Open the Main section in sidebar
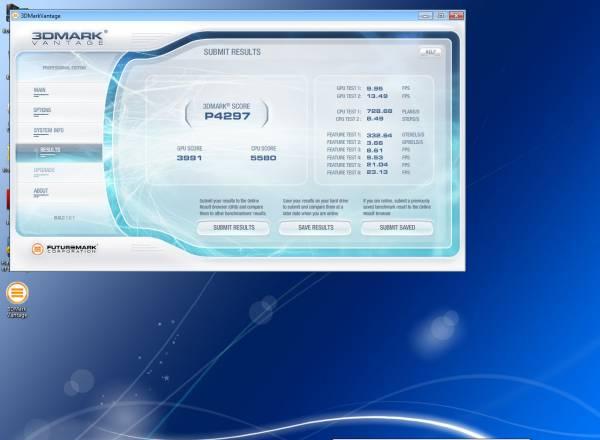Screen dimensions: 600x440 [x=40, y=90]
